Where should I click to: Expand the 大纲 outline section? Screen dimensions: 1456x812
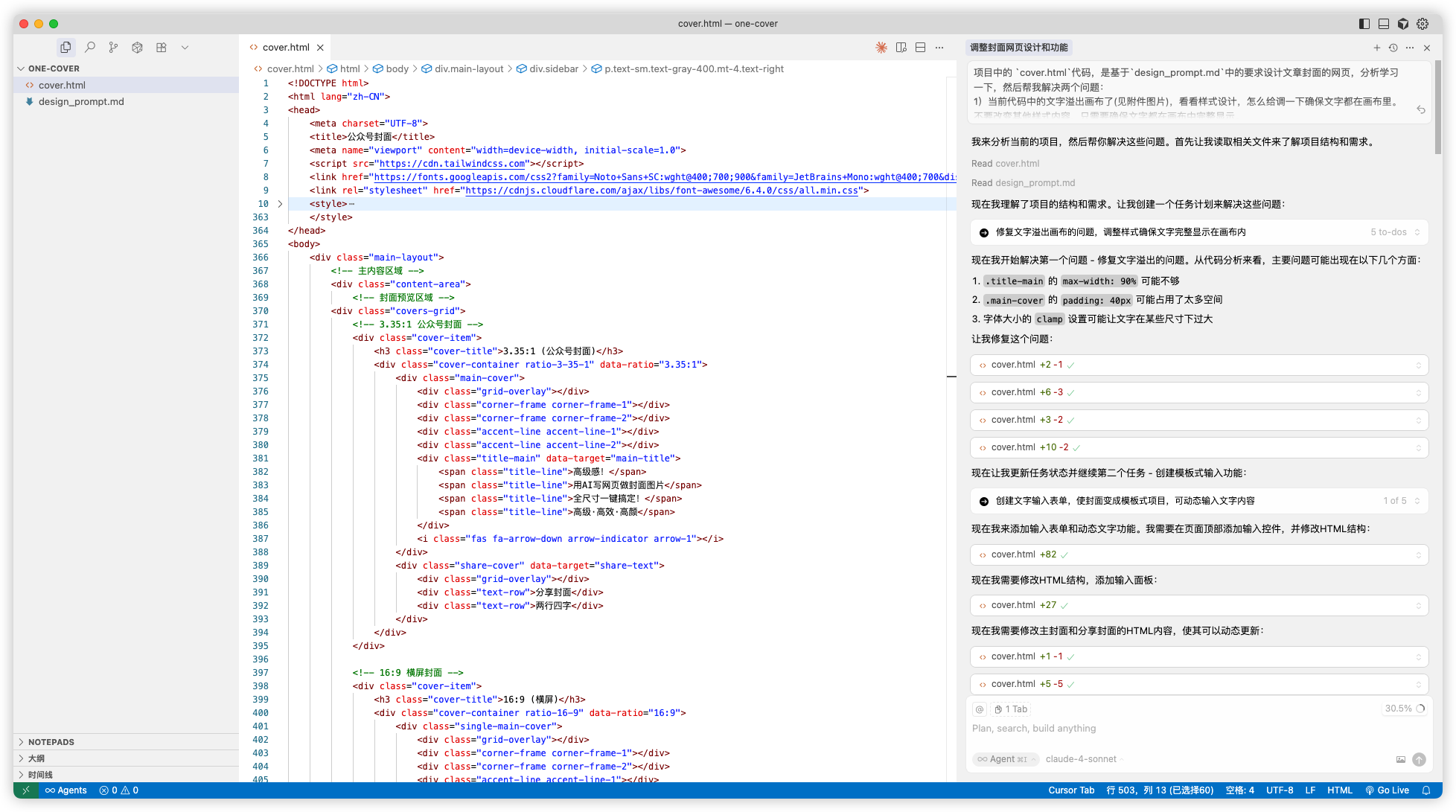[x=126, y=758]
